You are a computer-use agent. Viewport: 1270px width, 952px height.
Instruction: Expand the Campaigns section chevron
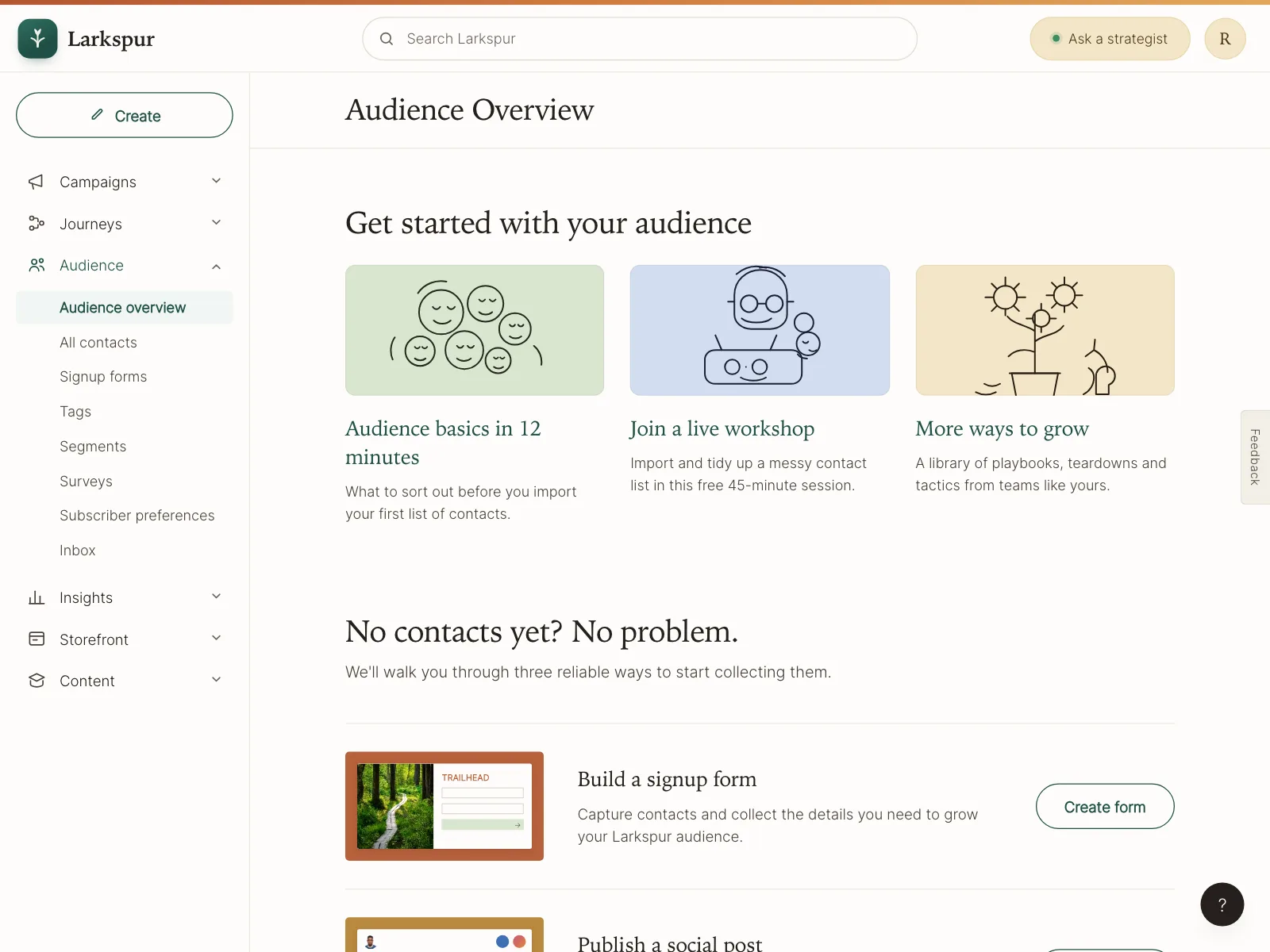point(217,181)
